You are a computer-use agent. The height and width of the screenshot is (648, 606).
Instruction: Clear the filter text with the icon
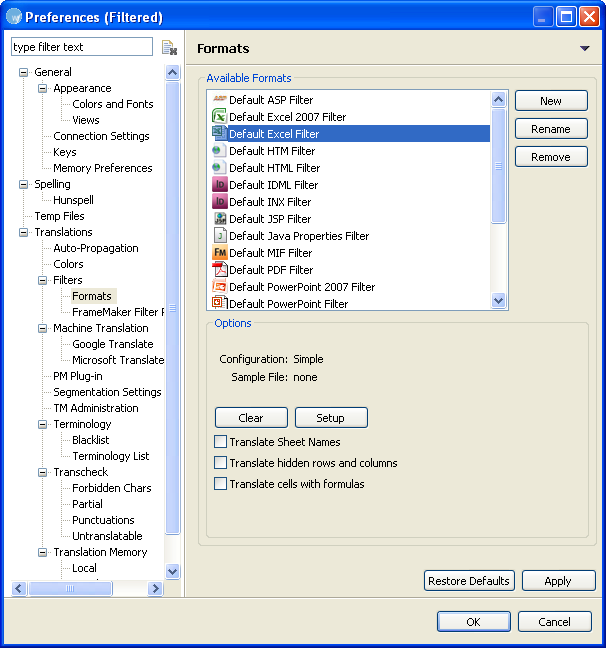pos(169,48)
